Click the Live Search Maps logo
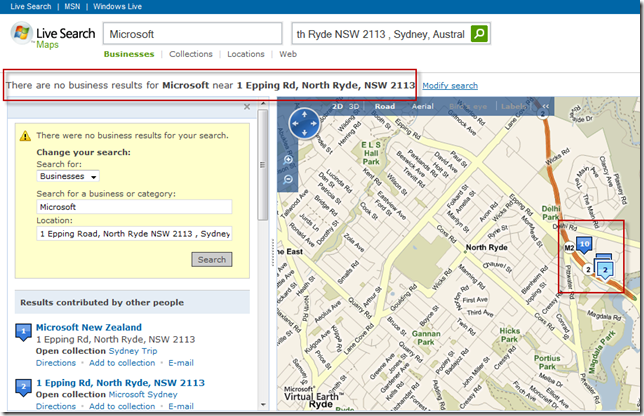This screenshot has height=416, width=644. pyautogui.click(x=52, y=38)
